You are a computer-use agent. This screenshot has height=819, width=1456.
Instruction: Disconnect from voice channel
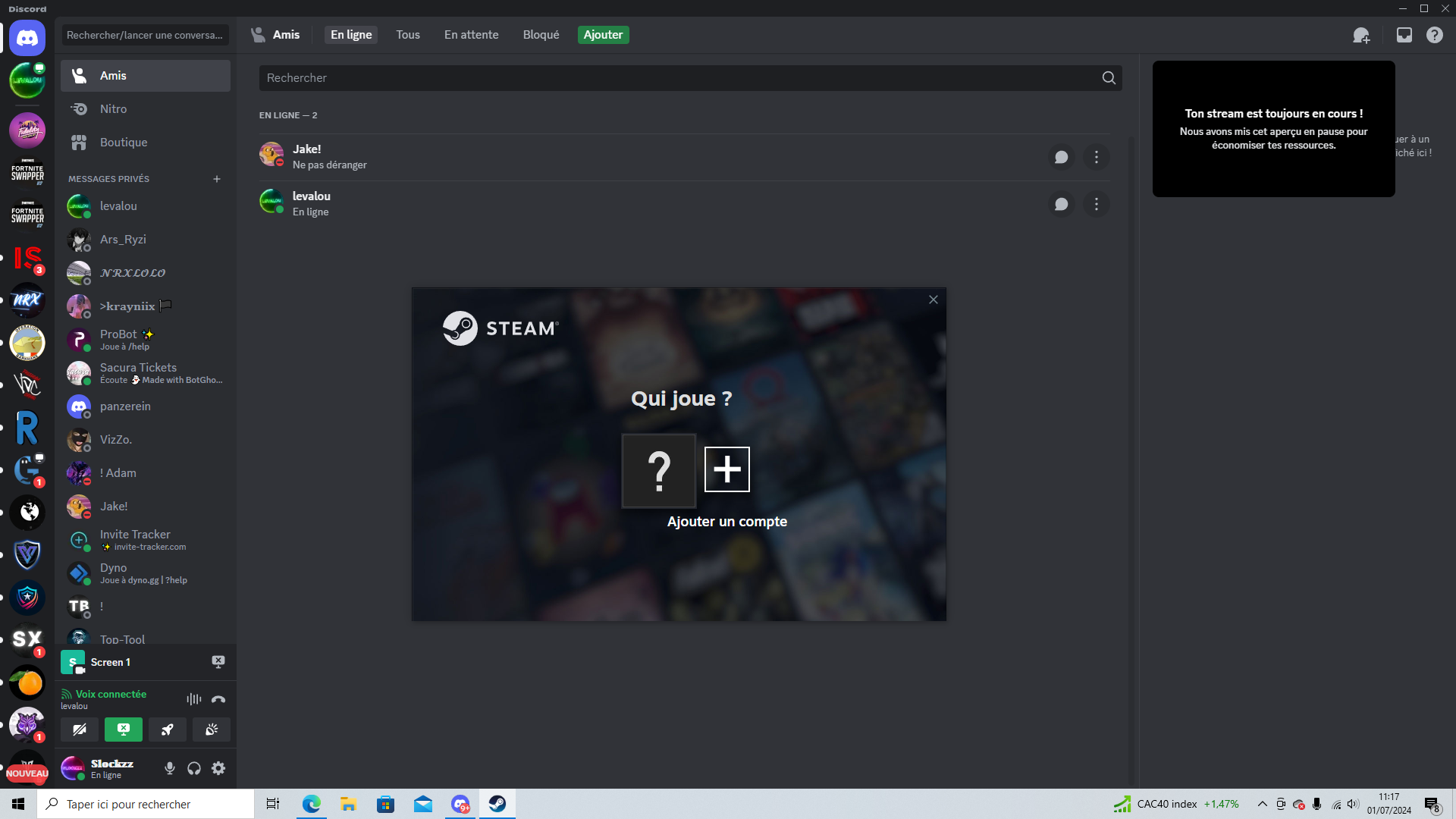pos(218,699)
